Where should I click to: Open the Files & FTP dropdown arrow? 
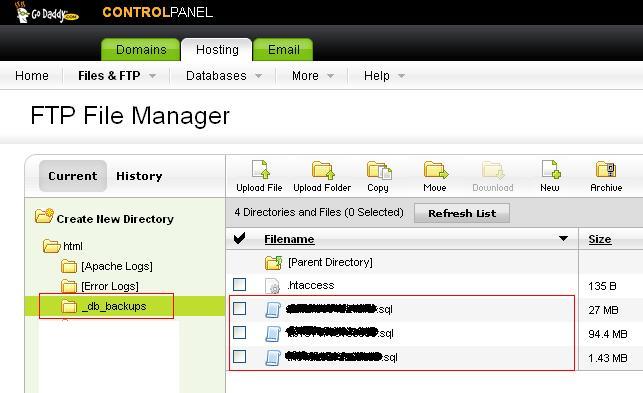152,76
